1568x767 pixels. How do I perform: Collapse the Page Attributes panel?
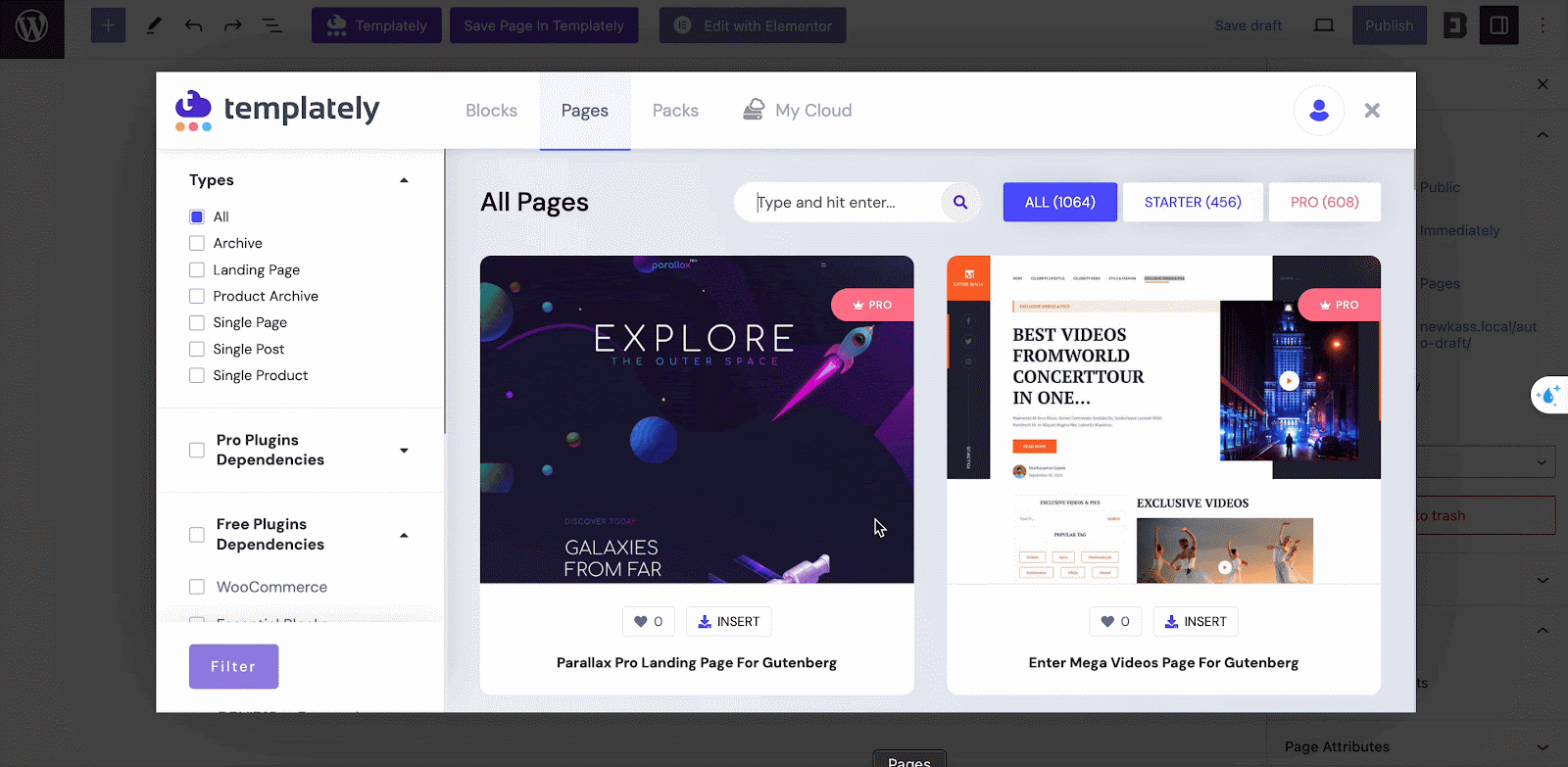tap(1543, 746)
